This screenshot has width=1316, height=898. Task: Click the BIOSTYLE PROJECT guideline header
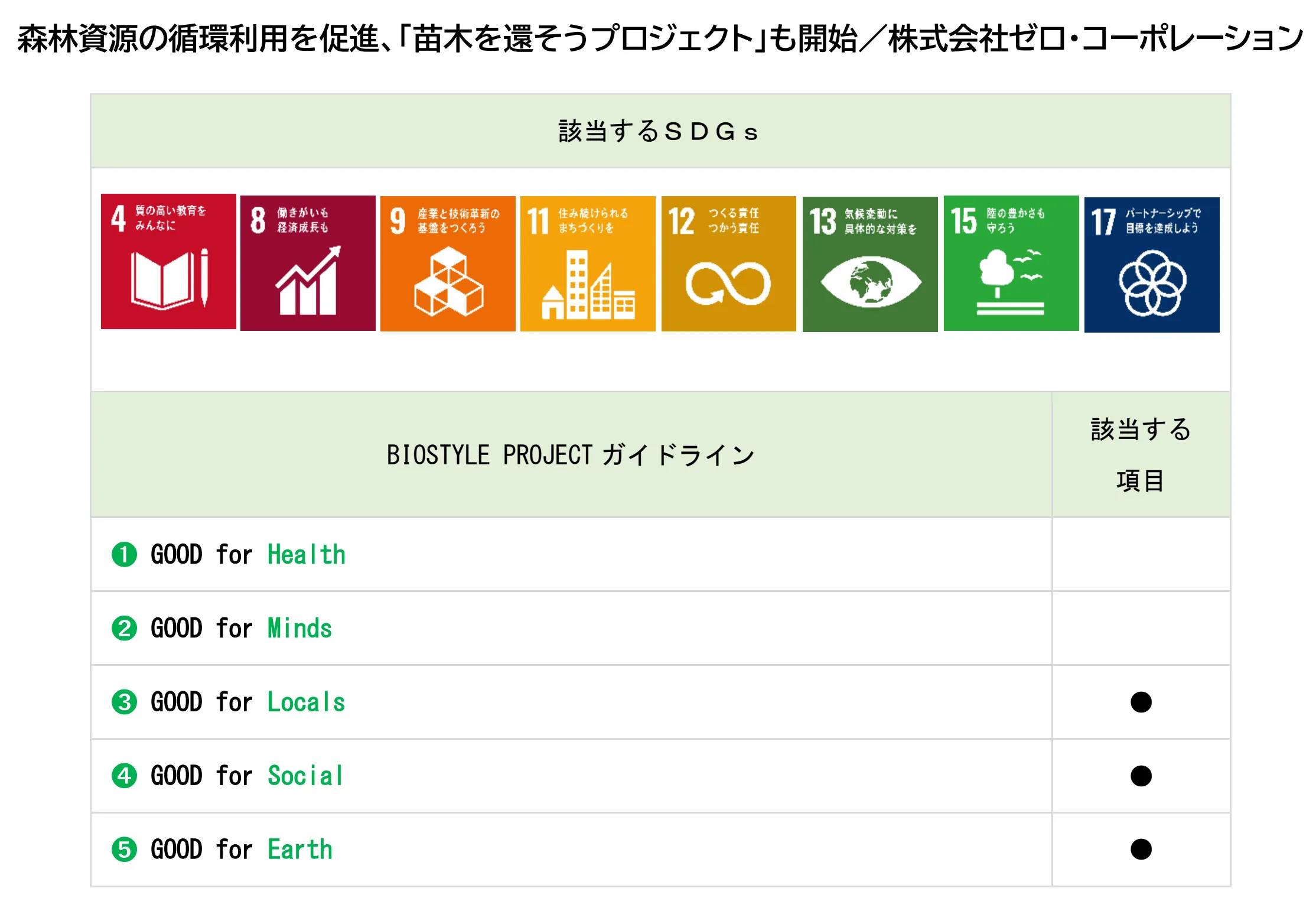(571, 455)
